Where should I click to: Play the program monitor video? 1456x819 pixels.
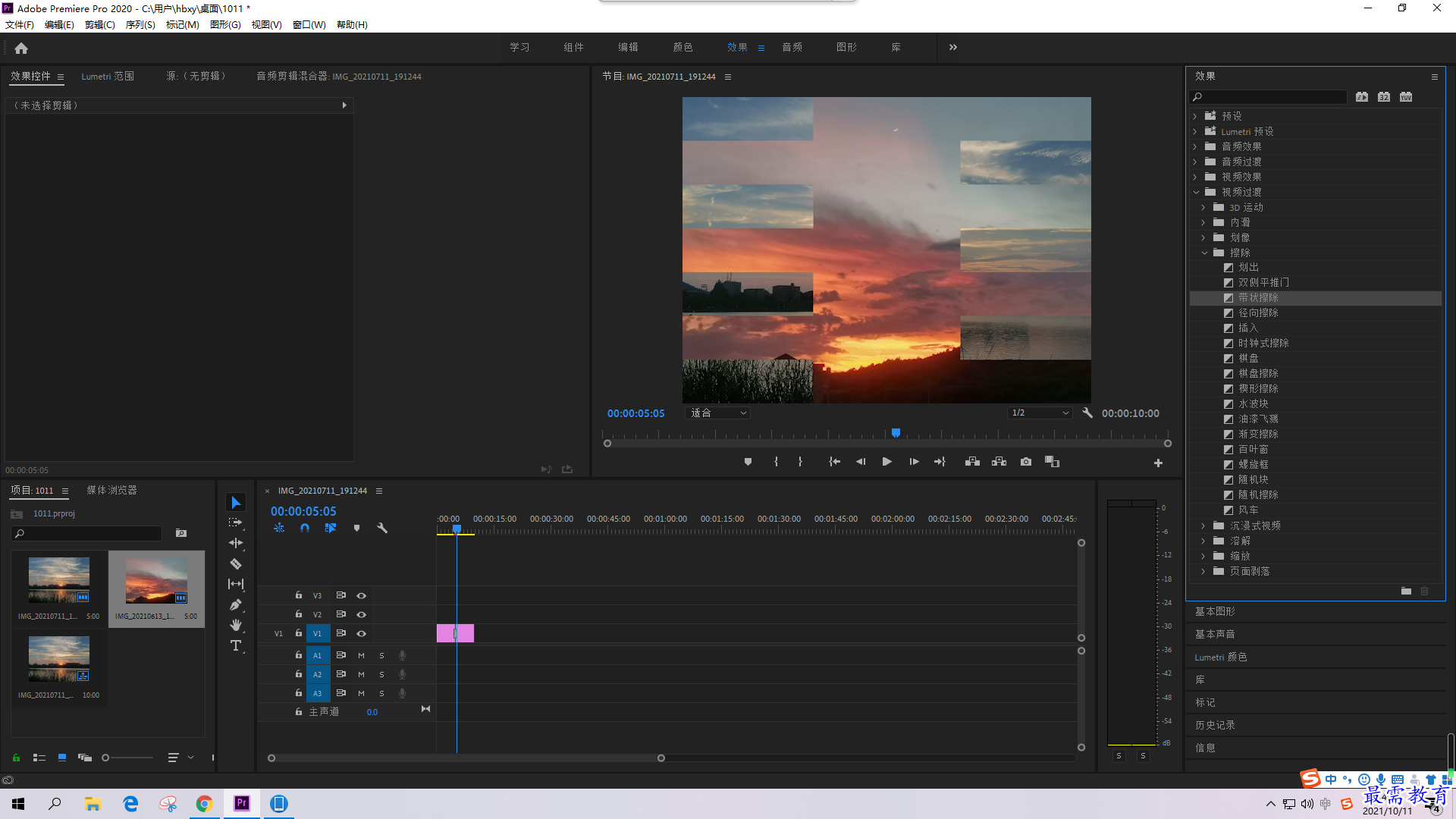886,462
